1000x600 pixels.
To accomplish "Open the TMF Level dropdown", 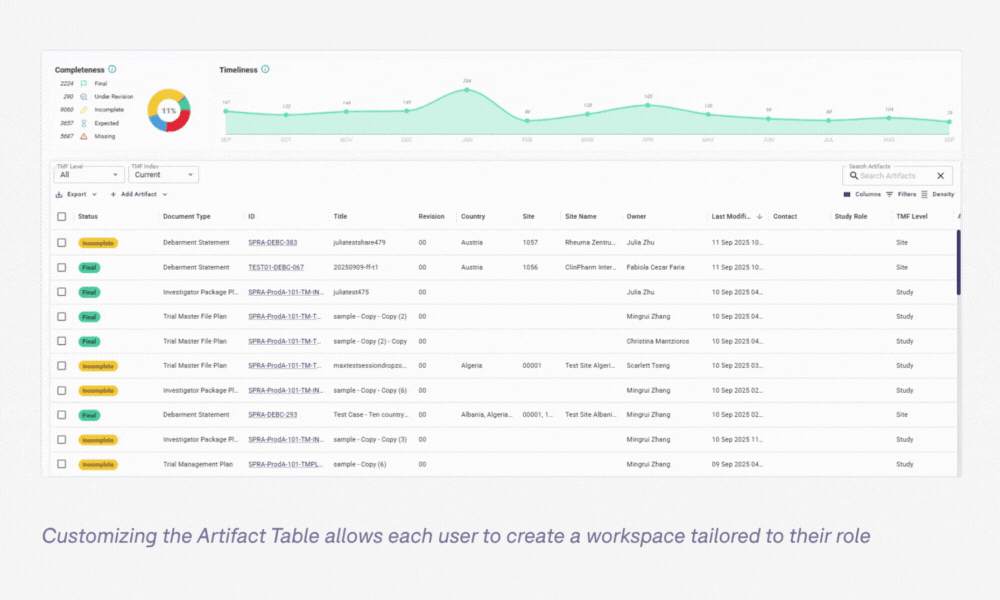I will pyautogui.click(x=87, y=174).
